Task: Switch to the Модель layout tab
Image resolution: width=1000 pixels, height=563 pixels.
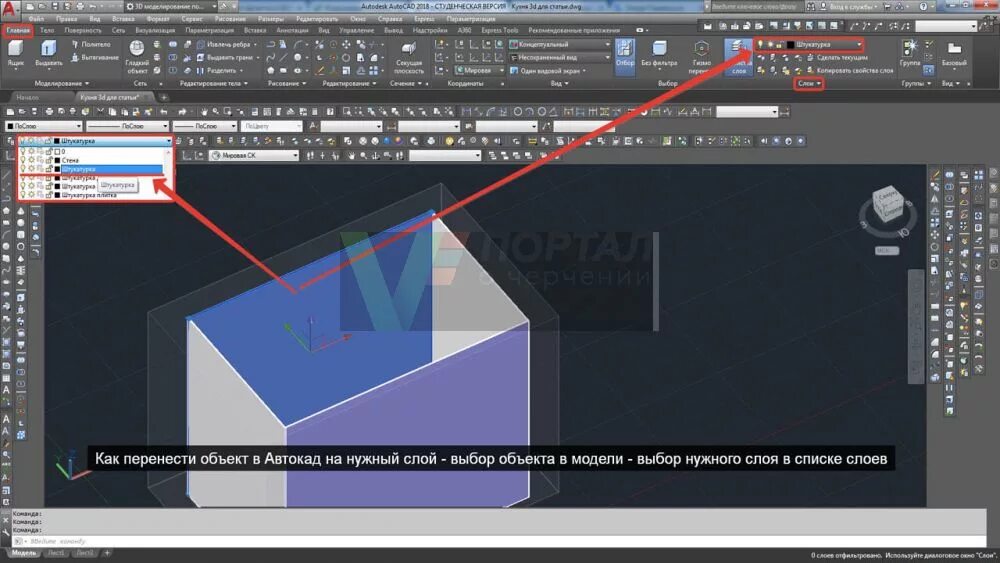Action: coord(24,553)
